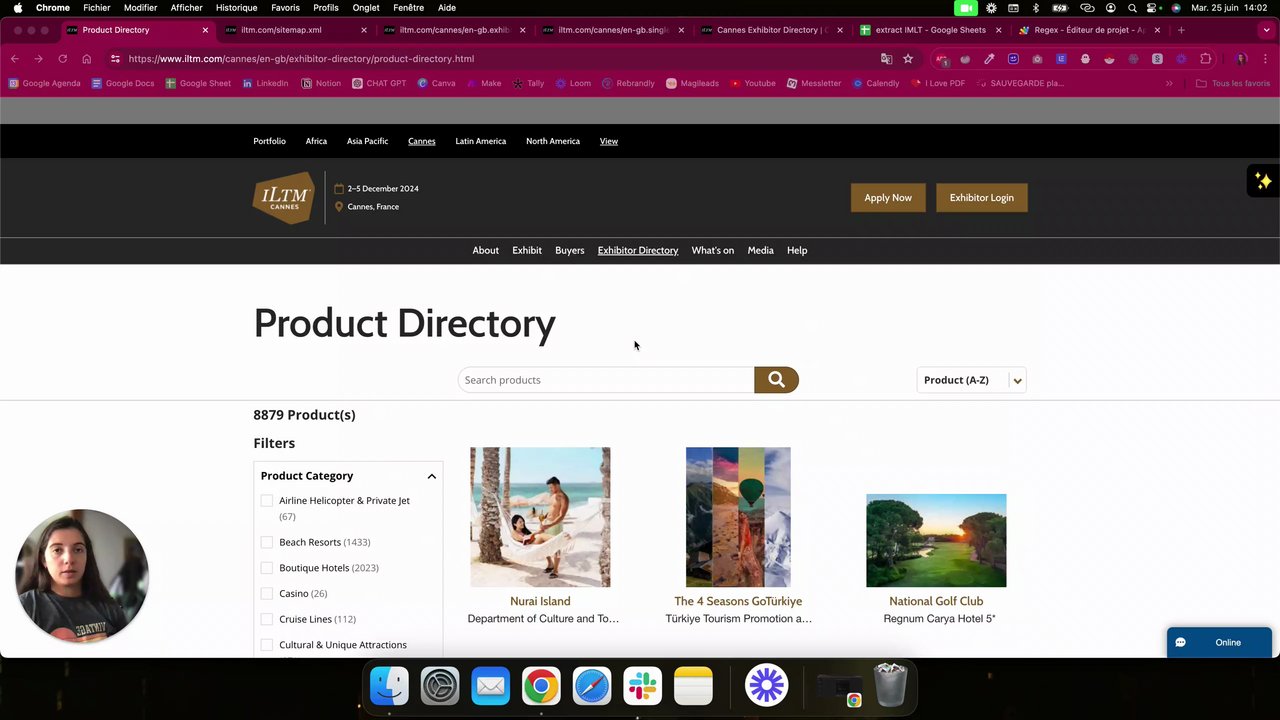This screenshot has height=720, width=1280.
Task: Click the Loom camera bubble of presenter
Action: (82, 575)
